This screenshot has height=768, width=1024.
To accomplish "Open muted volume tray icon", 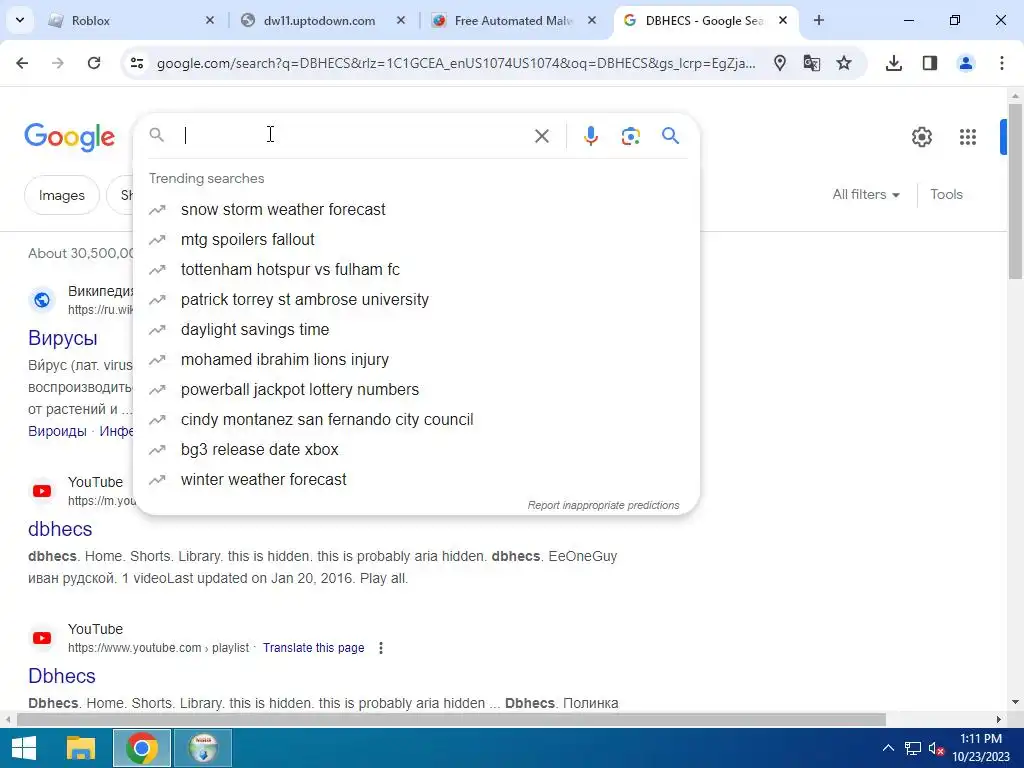I will 936,748.
